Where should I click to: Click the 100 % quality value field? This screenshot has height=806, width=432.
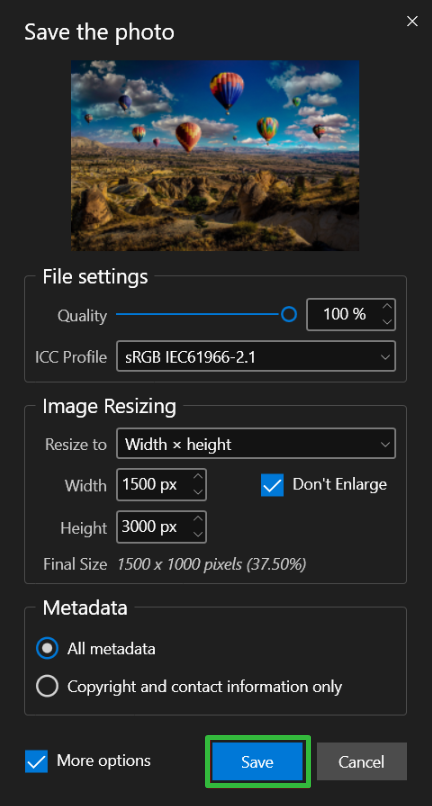coord(345,314)
